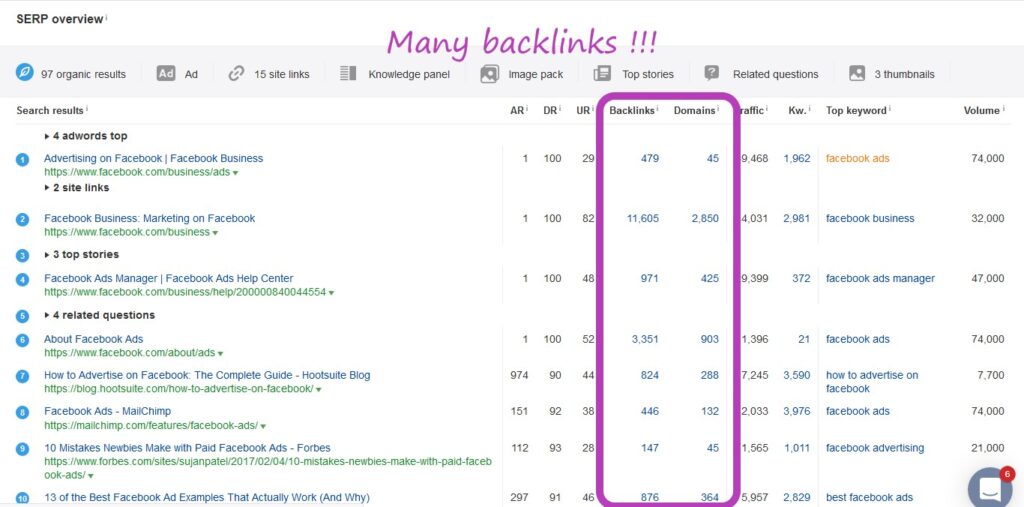Expand the 3 top stories row
This screenshot has height=507, width=1024.
point(82,254)
